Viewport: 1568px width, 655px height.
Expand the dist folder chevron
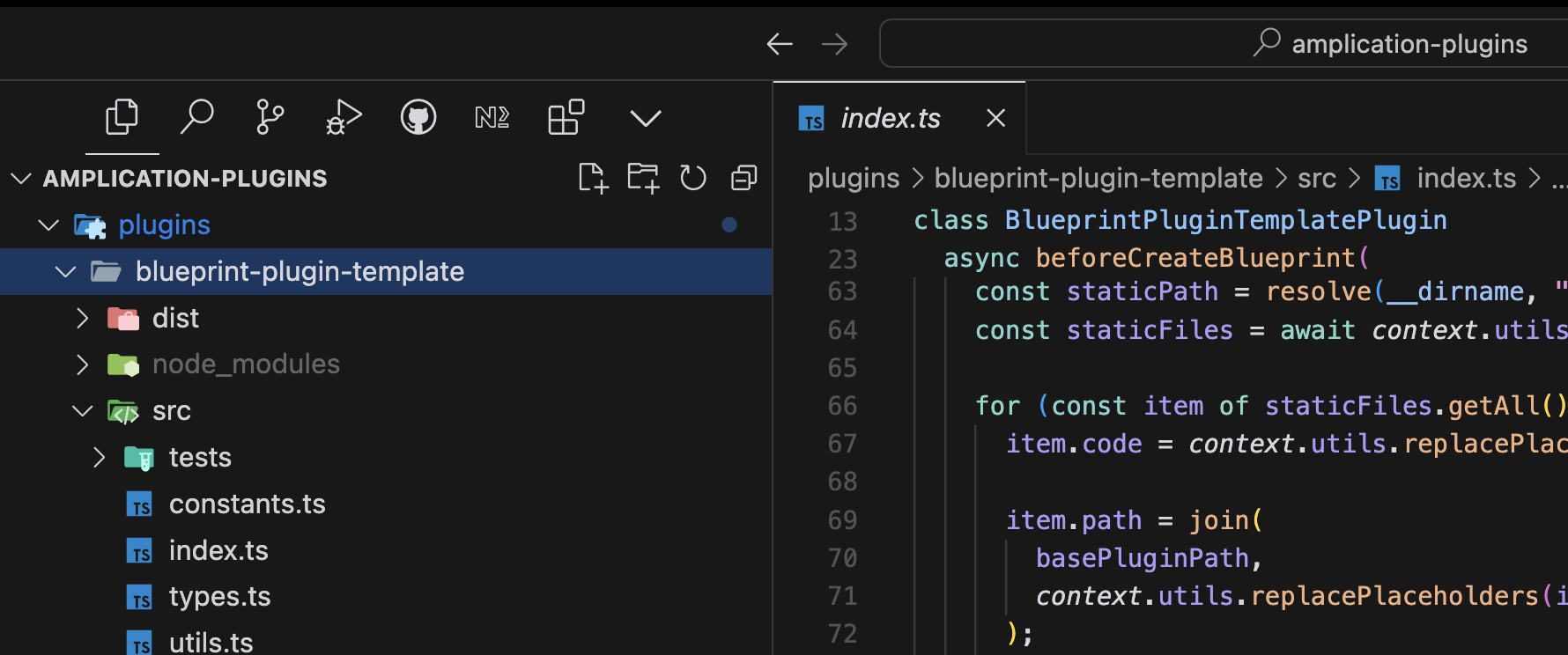point(83,318)
